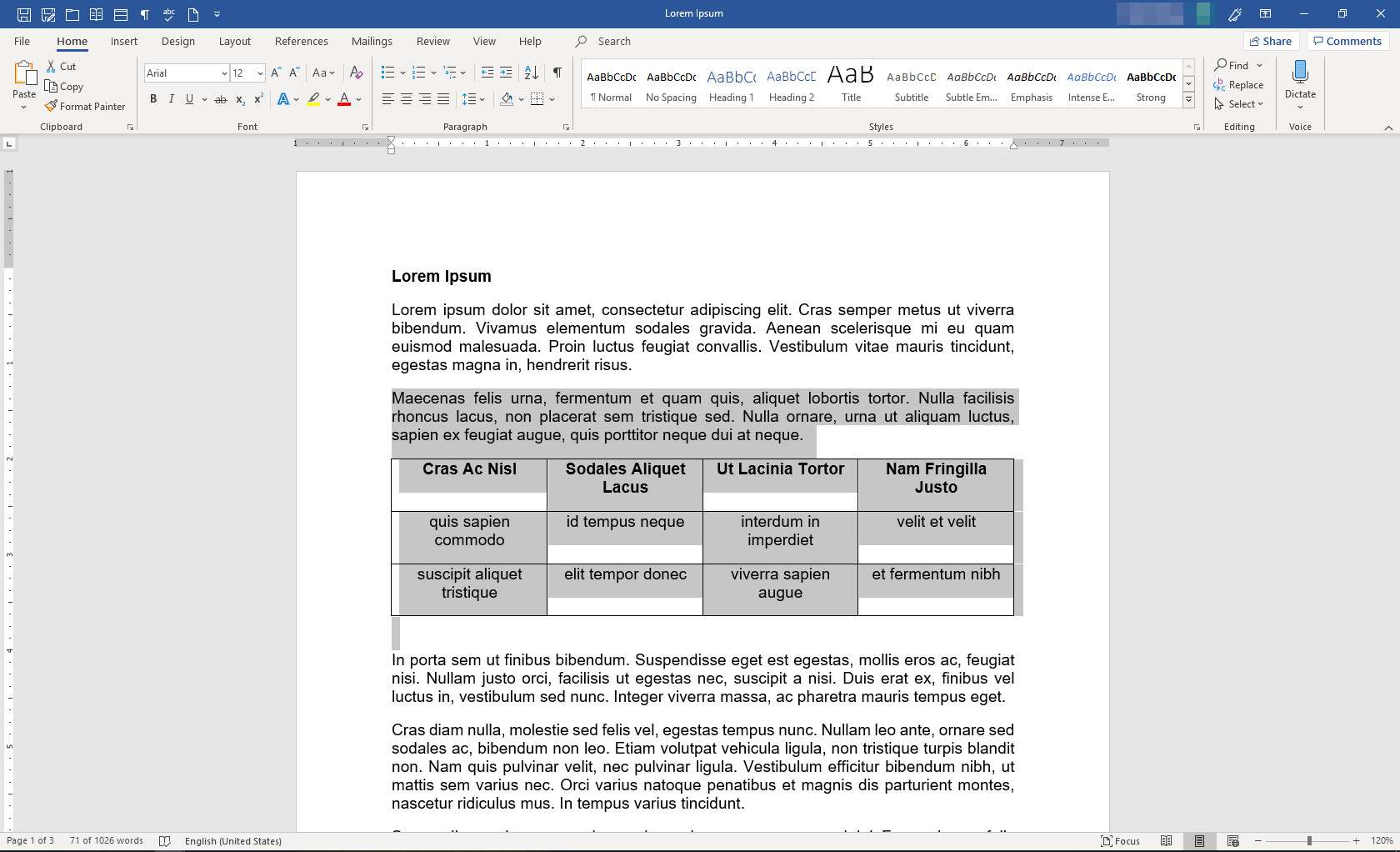Open the proofing check icon in status bar
Viewport: 1400px width, 852px height.
pos(165,841)
